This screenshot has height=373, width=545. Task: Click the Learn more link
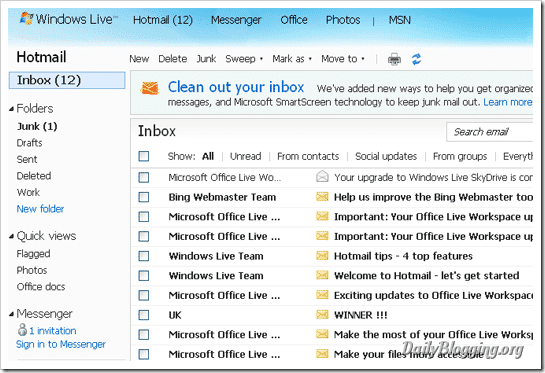point(507,102)
